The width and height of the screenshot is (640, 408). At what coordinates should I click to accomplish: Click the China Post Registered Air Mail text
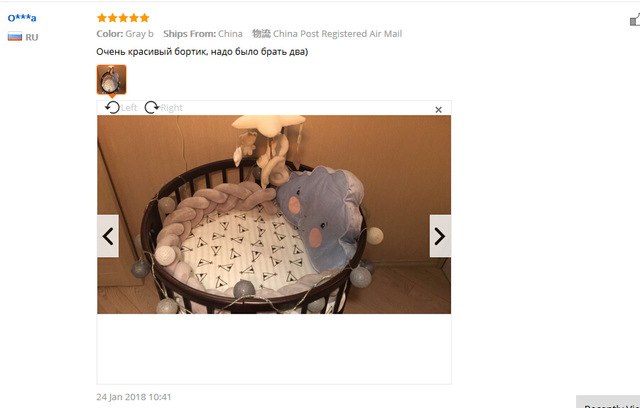337,34
